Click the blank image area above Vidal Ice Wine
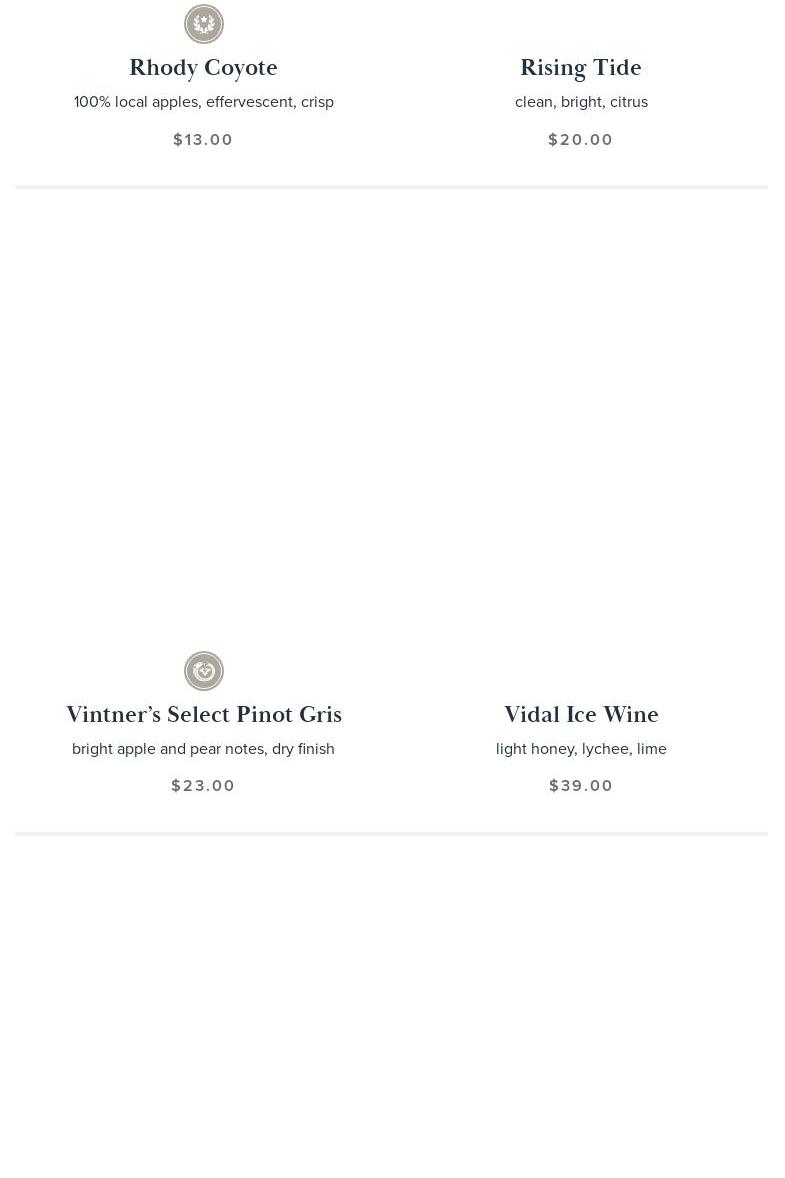This screenshot has height=1178, width=785. coord(581,436)
